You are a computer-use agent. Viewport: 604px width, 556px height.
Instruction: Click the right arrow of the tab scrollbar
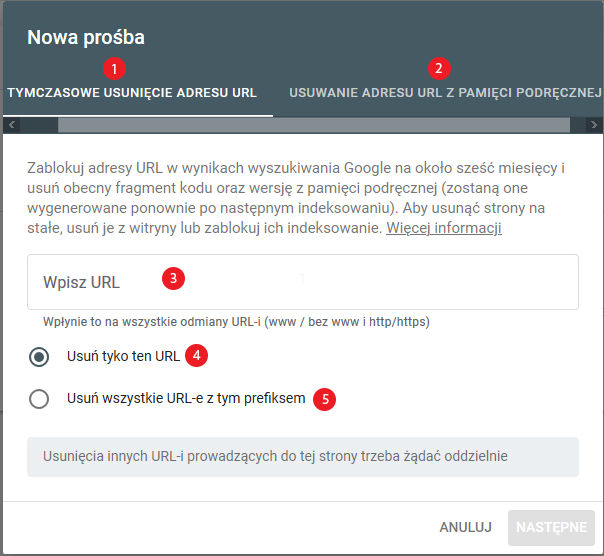[x=594, y=125]
